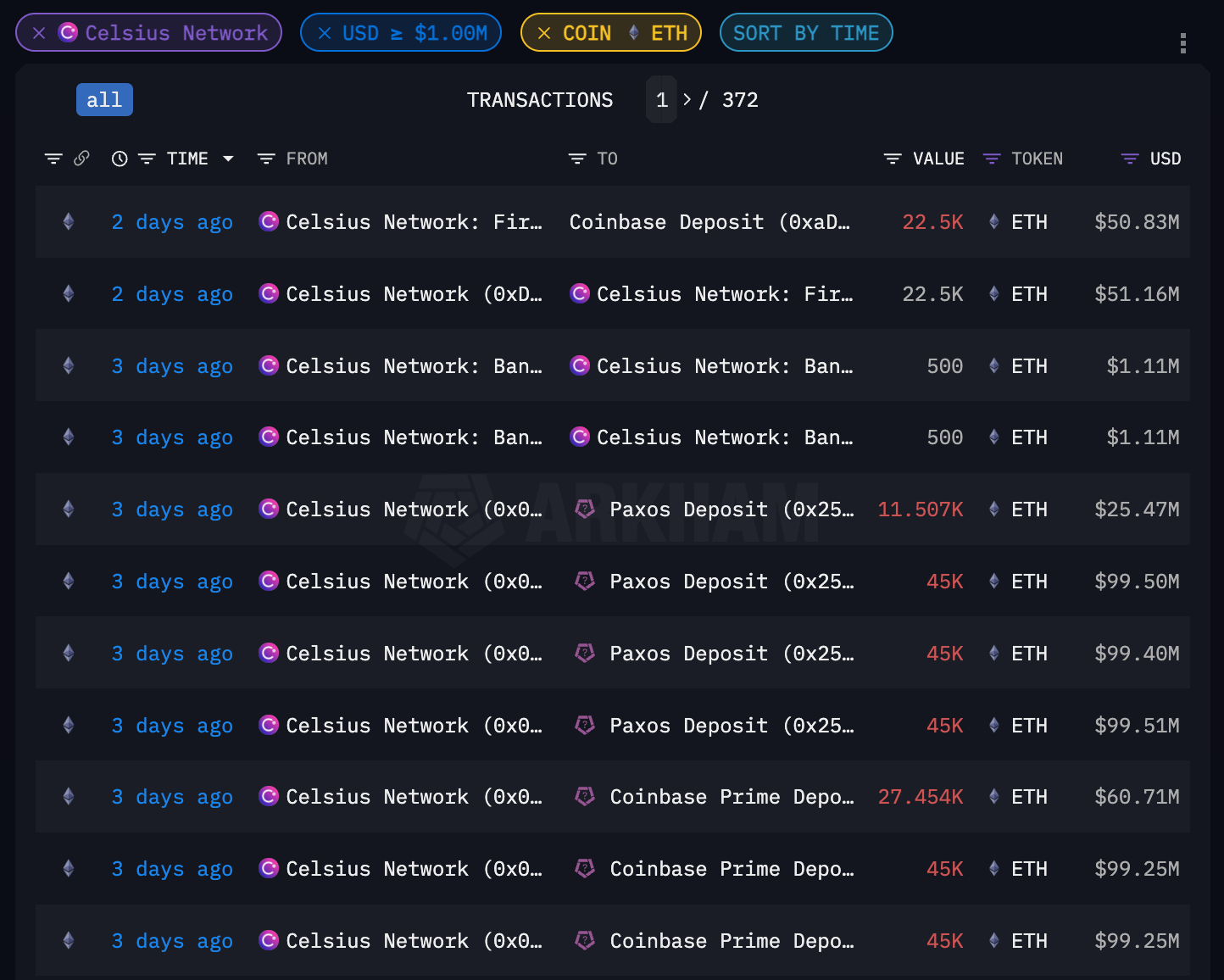This screenshot has height=980, width=1224.
Task: Click the SORT BY TIME button
Action: tap(806, 33)
